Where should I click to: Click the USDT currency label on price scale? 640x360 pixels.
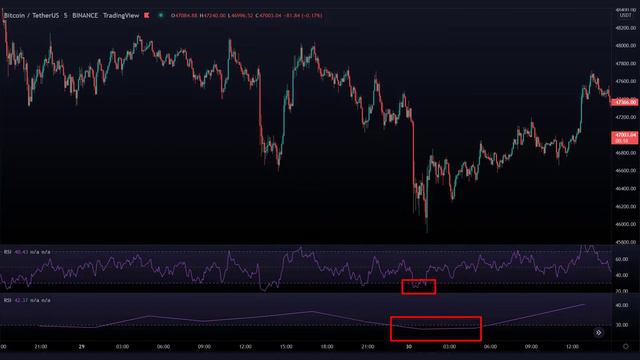point(626,15)
